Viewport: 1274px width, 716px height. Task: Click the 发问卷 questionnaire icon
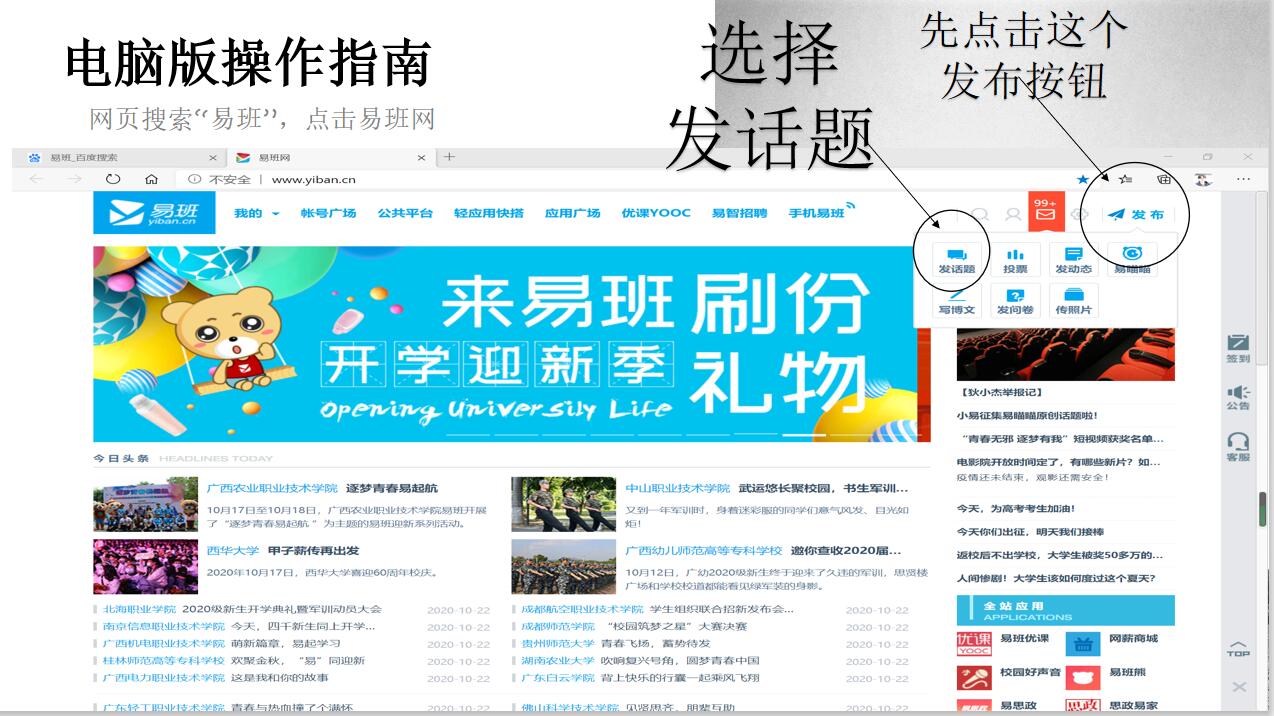pos(1015,301)
